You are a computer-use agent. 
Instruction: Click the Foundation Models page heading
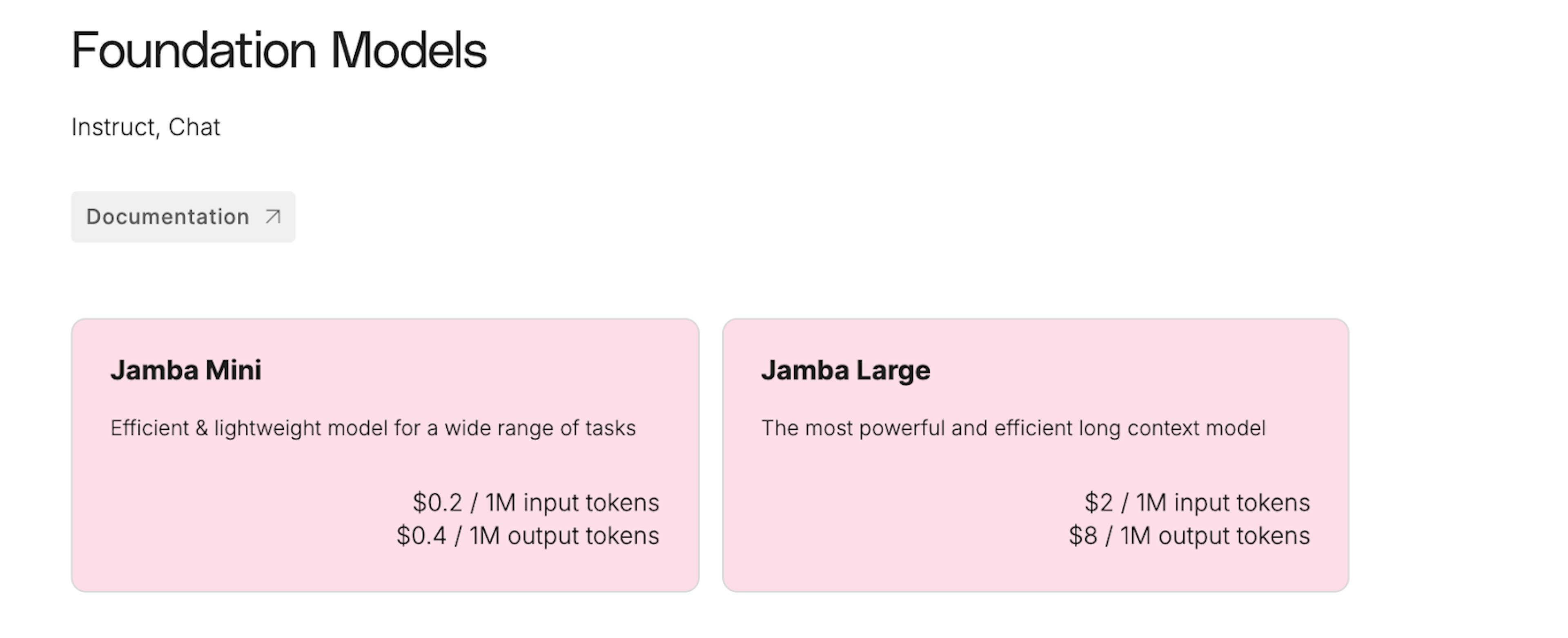(279, 50)
